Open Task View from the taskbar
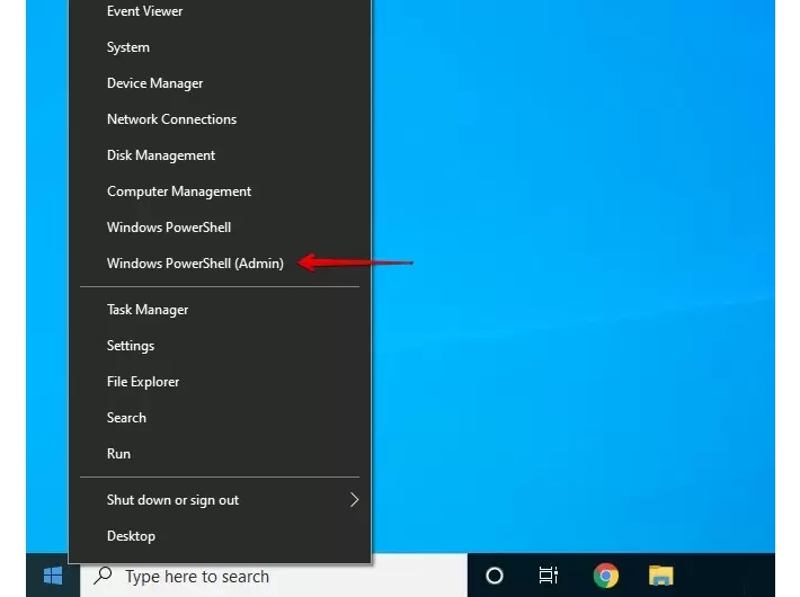 [549, 576]
